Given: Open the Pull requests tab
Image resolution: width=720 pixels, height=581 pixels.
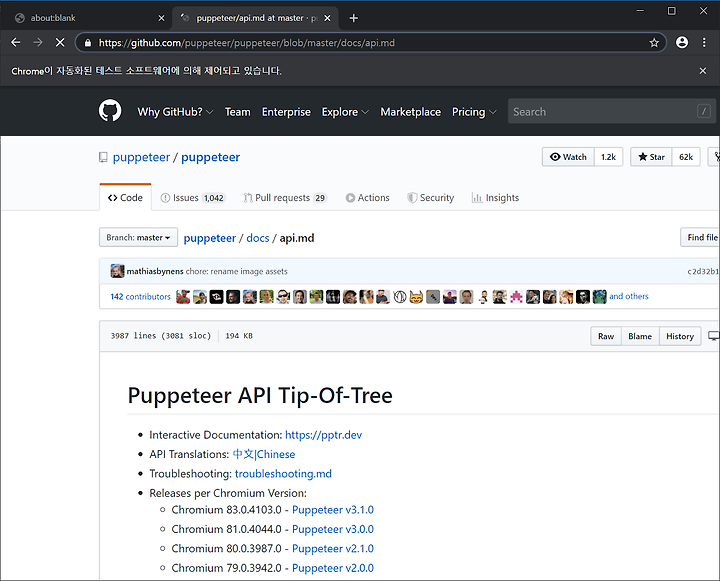Looking at the screenshot, I should pos(285,197).
